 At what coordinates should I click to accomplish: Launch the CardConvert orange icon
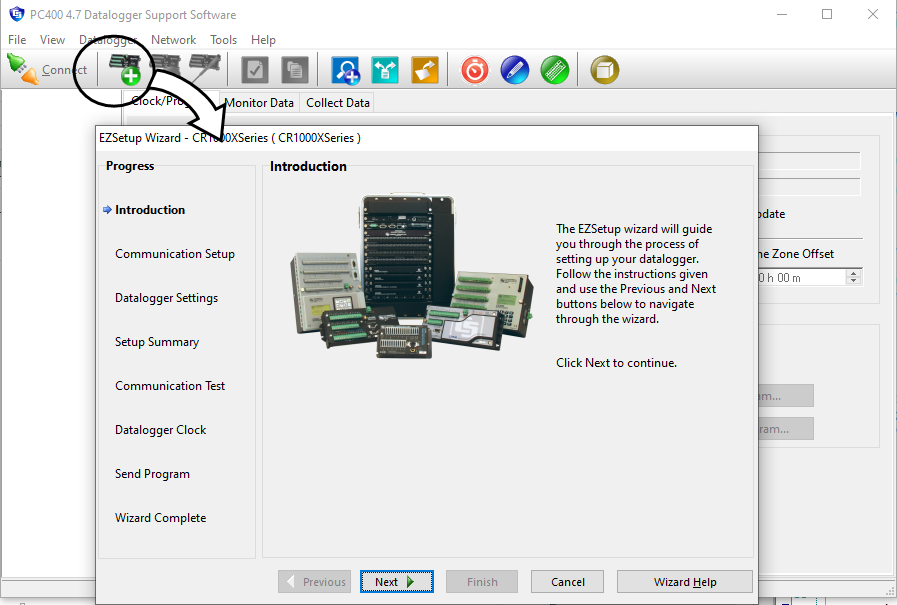[424, 70]
